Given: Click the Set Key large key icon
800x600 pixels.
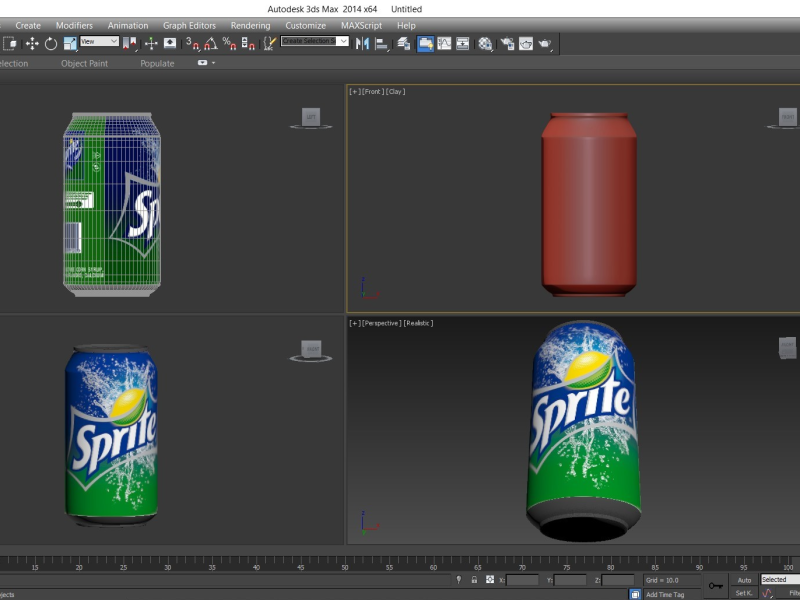Looking at the screenshot, I should pos(715,586).
